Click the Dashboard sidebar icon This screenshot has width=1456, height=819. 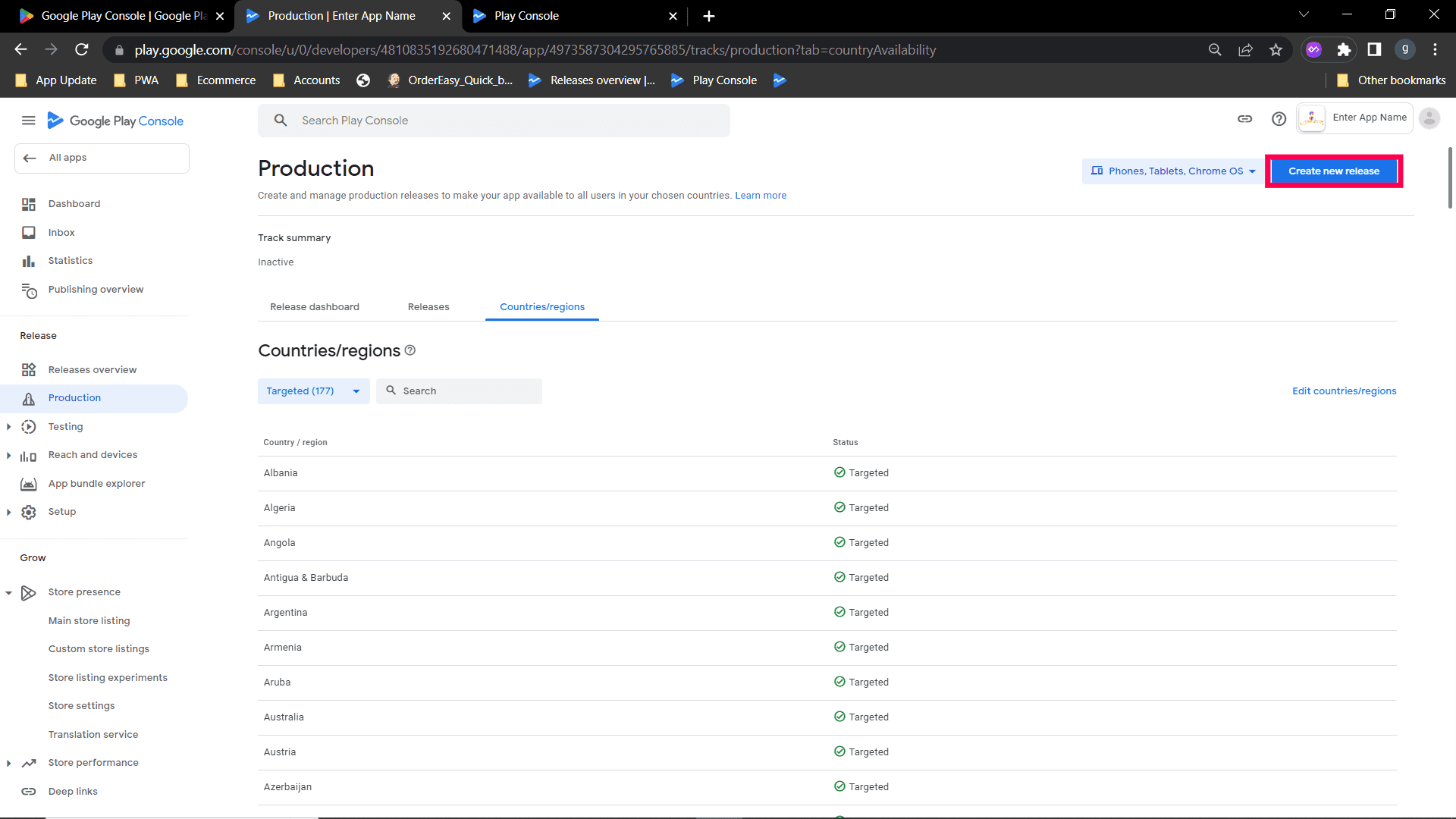point(29,204)
